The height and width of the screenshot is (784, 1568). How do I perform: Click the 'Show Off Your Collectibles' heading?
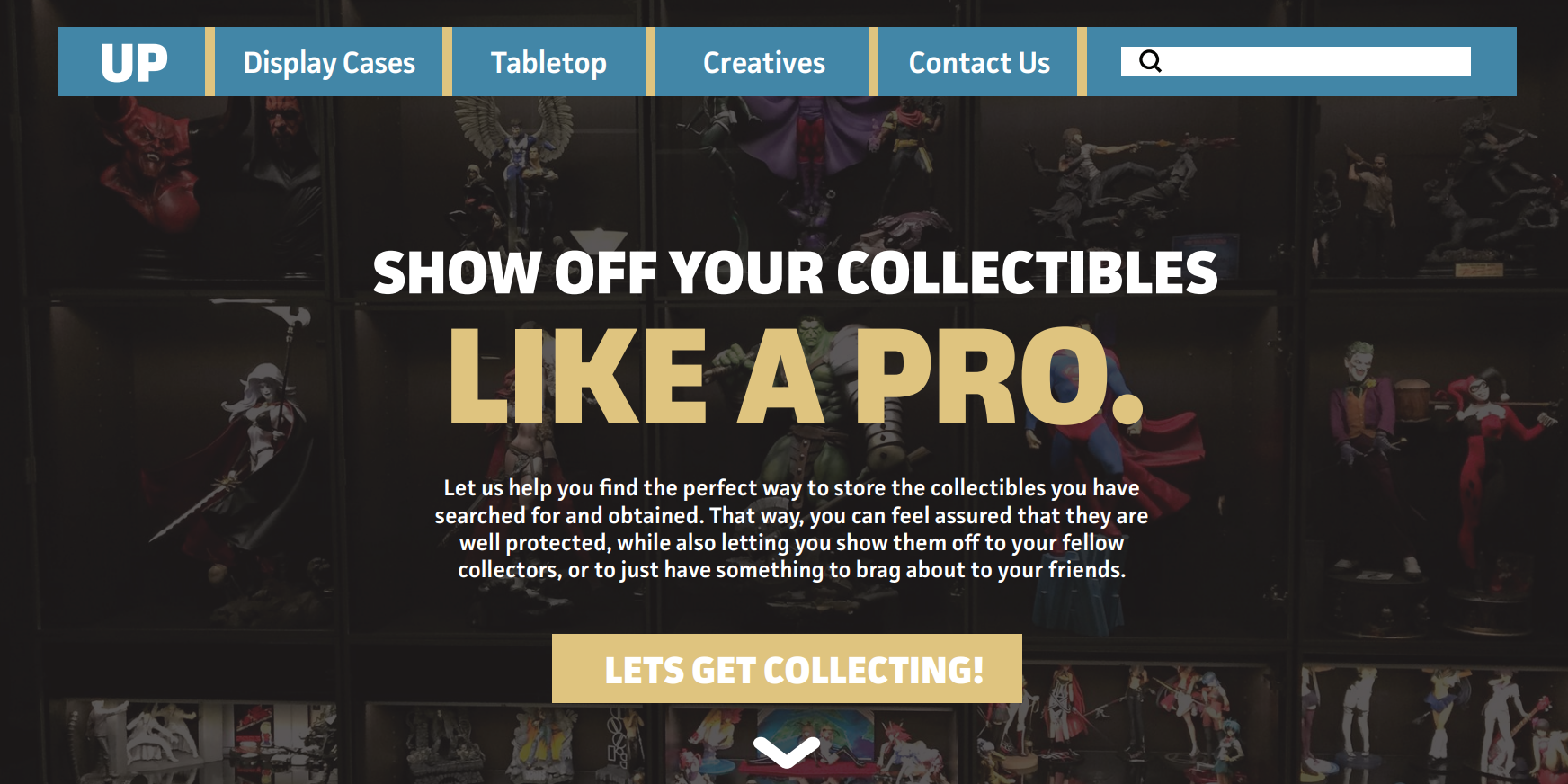(x=795, y=272)
